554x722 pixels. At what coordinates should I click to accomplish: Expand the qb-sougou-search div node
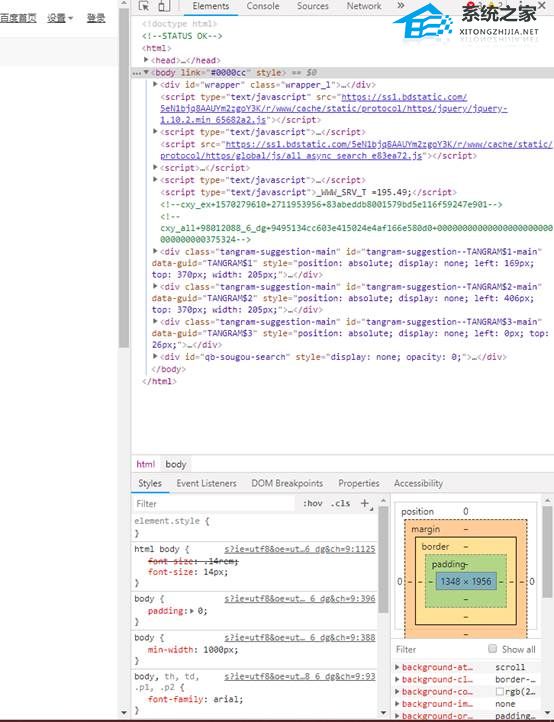[155, 356]
